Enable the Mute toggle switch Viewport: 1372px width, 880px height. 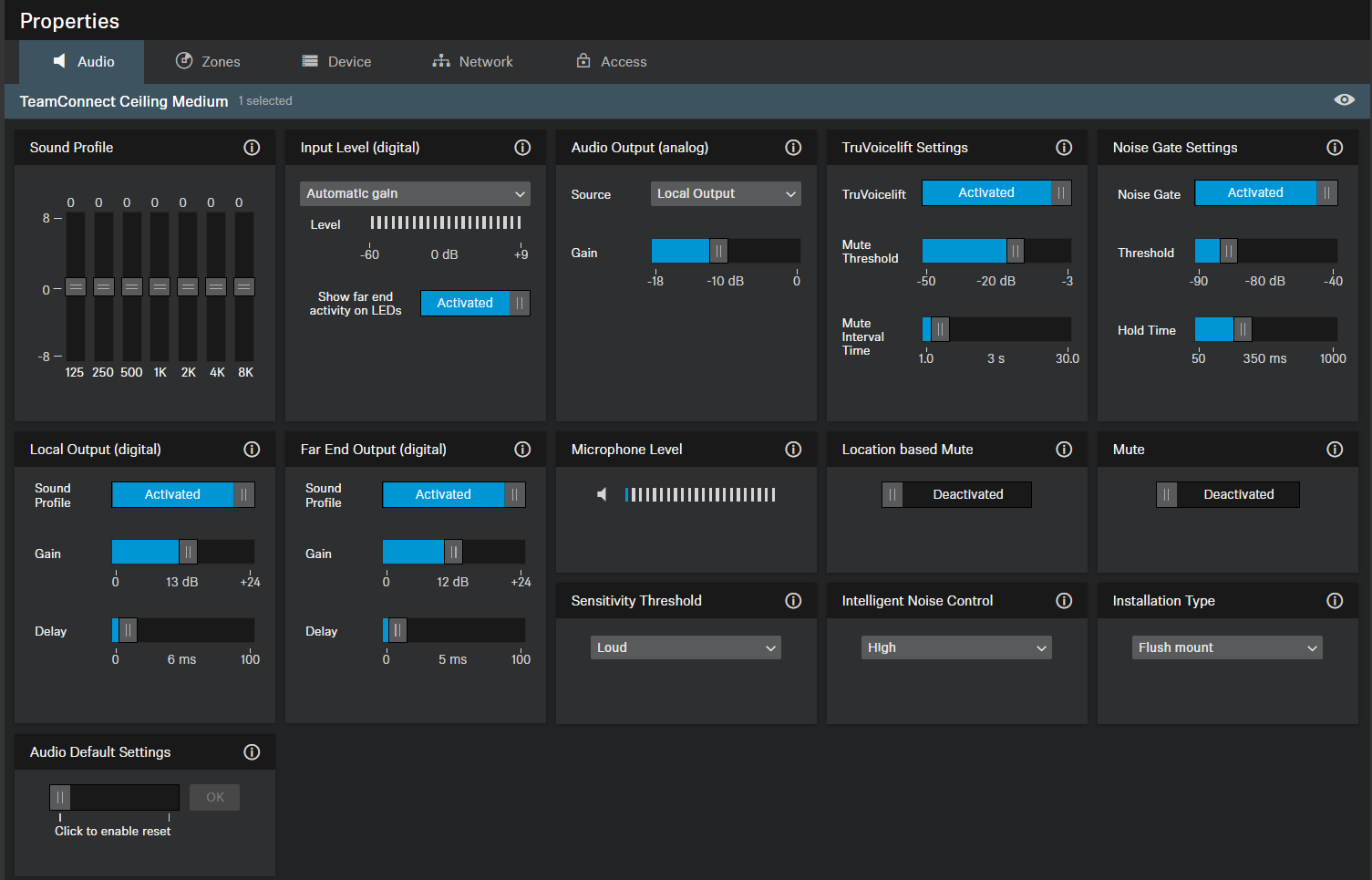[1227, 495]
